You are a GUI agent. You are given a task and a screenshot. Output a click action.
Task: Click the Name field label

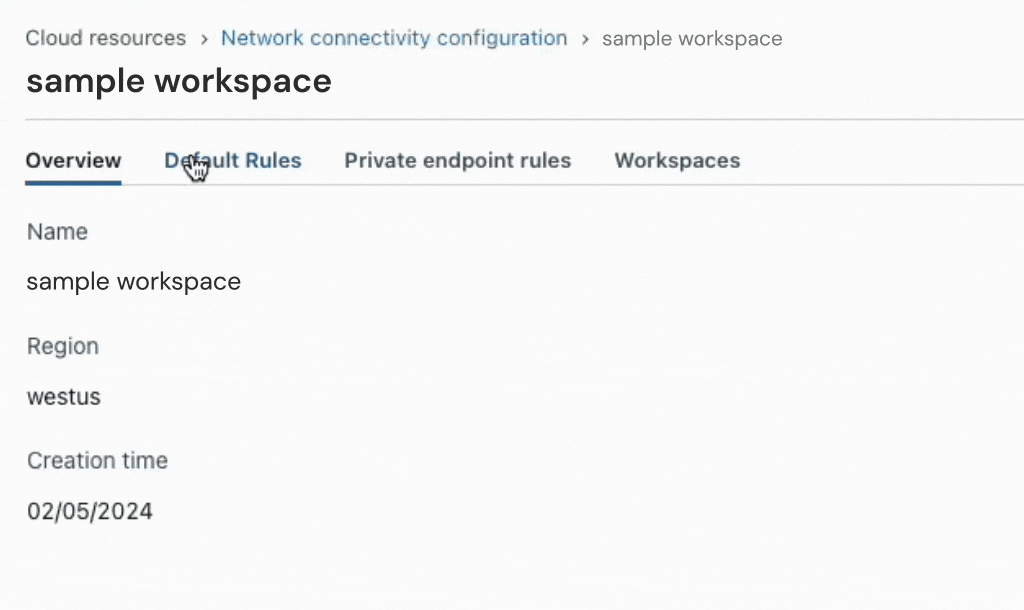pos(57,232)
